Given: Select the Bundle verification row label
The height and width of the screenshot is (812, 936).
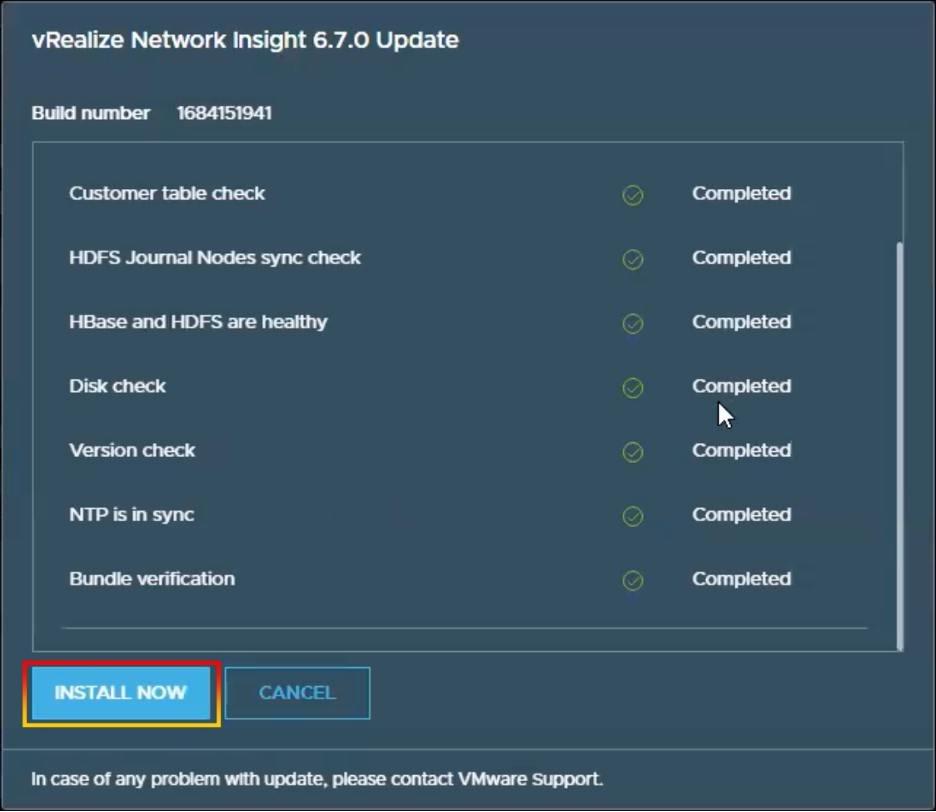Looking at the screenshot, I should click(x=152, y=579).
